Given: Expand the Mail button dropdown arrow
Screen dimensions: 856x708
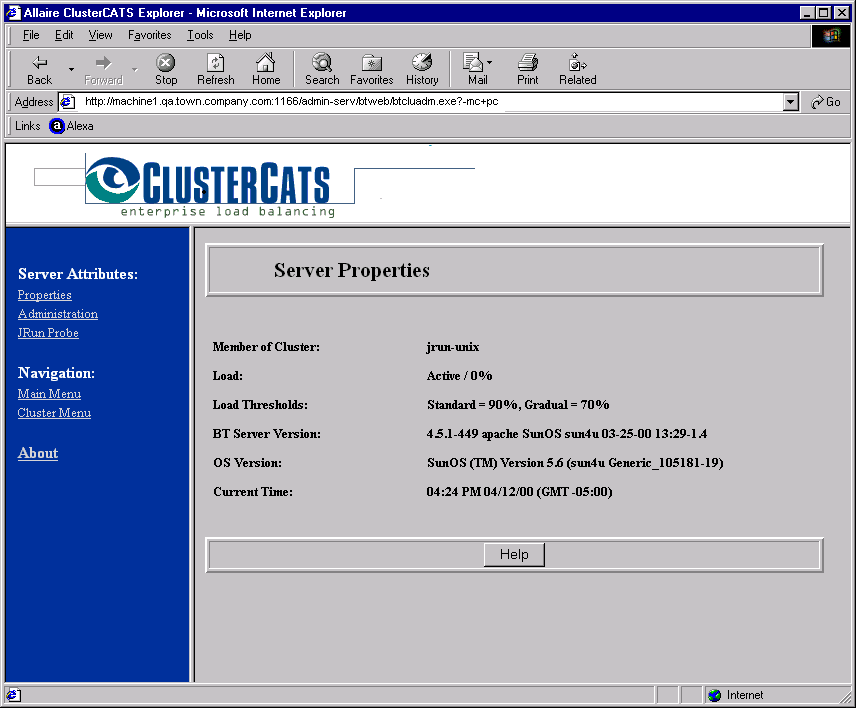Looking at the screenshot, I should (489, 63).
